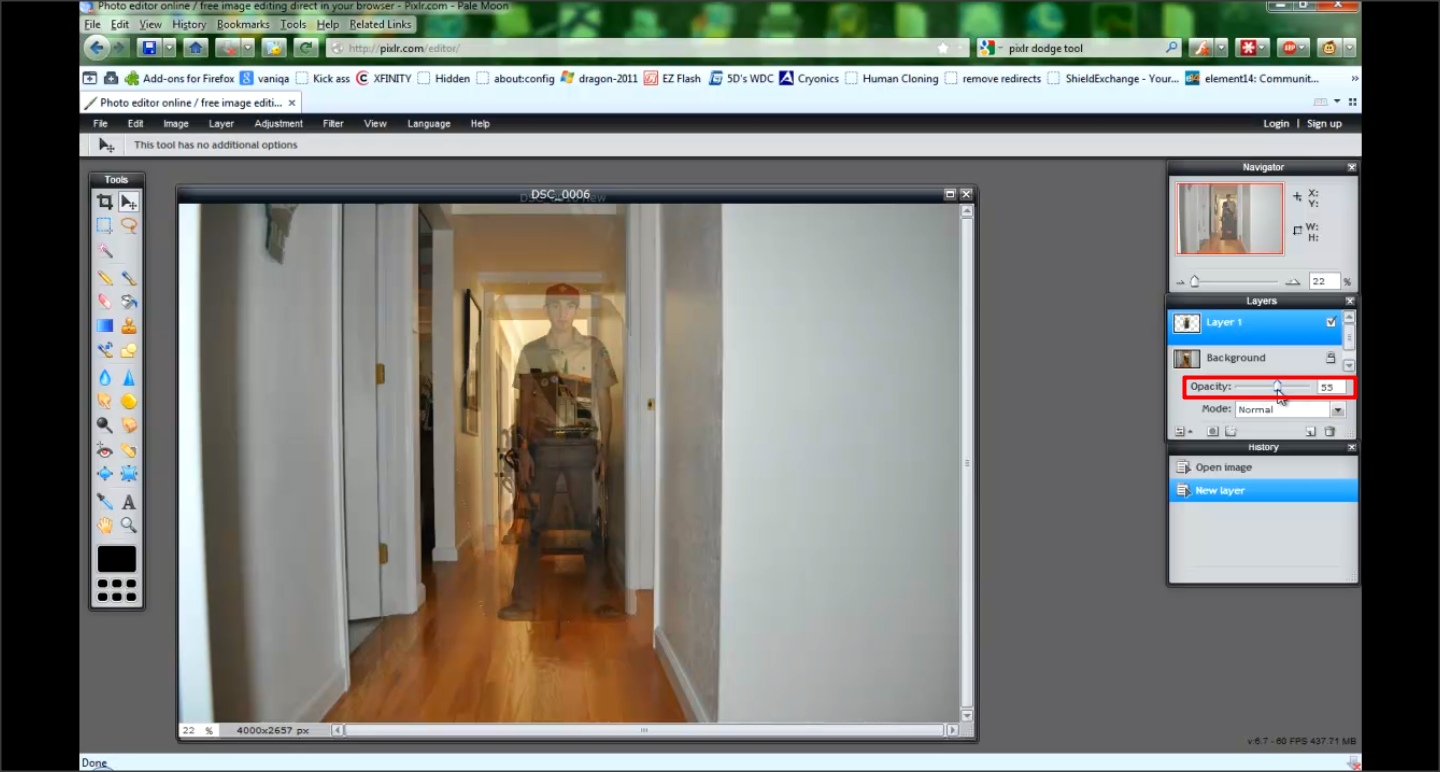The image size is (1440, 772).
Task: Select the Blur droplet tool
Action: point(105,377)
